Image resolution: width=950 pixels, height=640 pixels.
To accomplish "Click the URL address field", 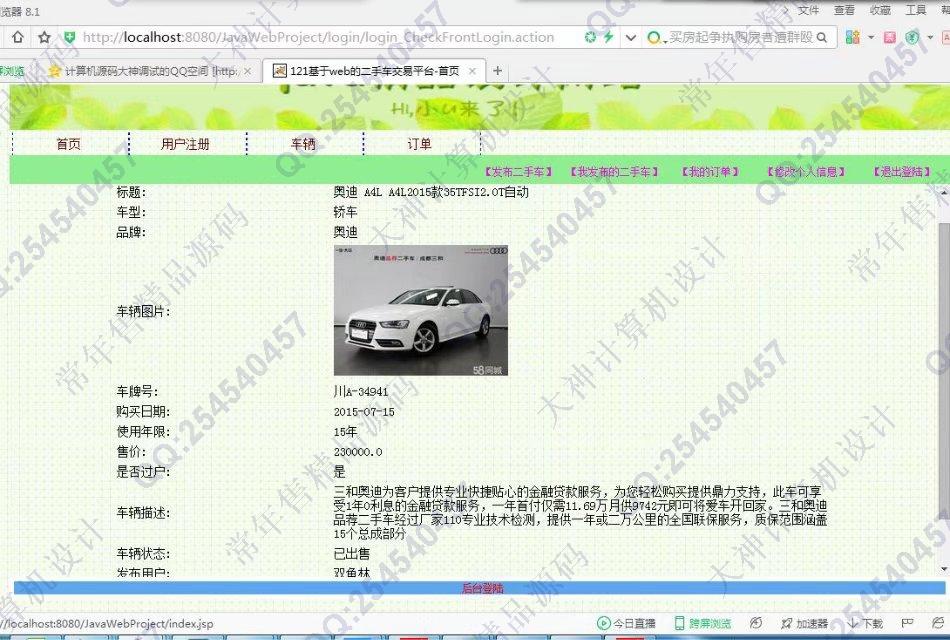I will tap(318, 38).
